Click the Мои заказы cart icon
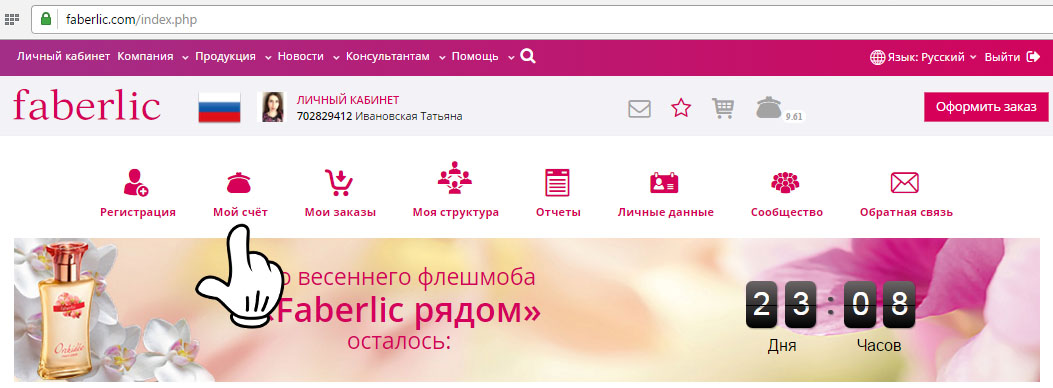 [339, 182]
